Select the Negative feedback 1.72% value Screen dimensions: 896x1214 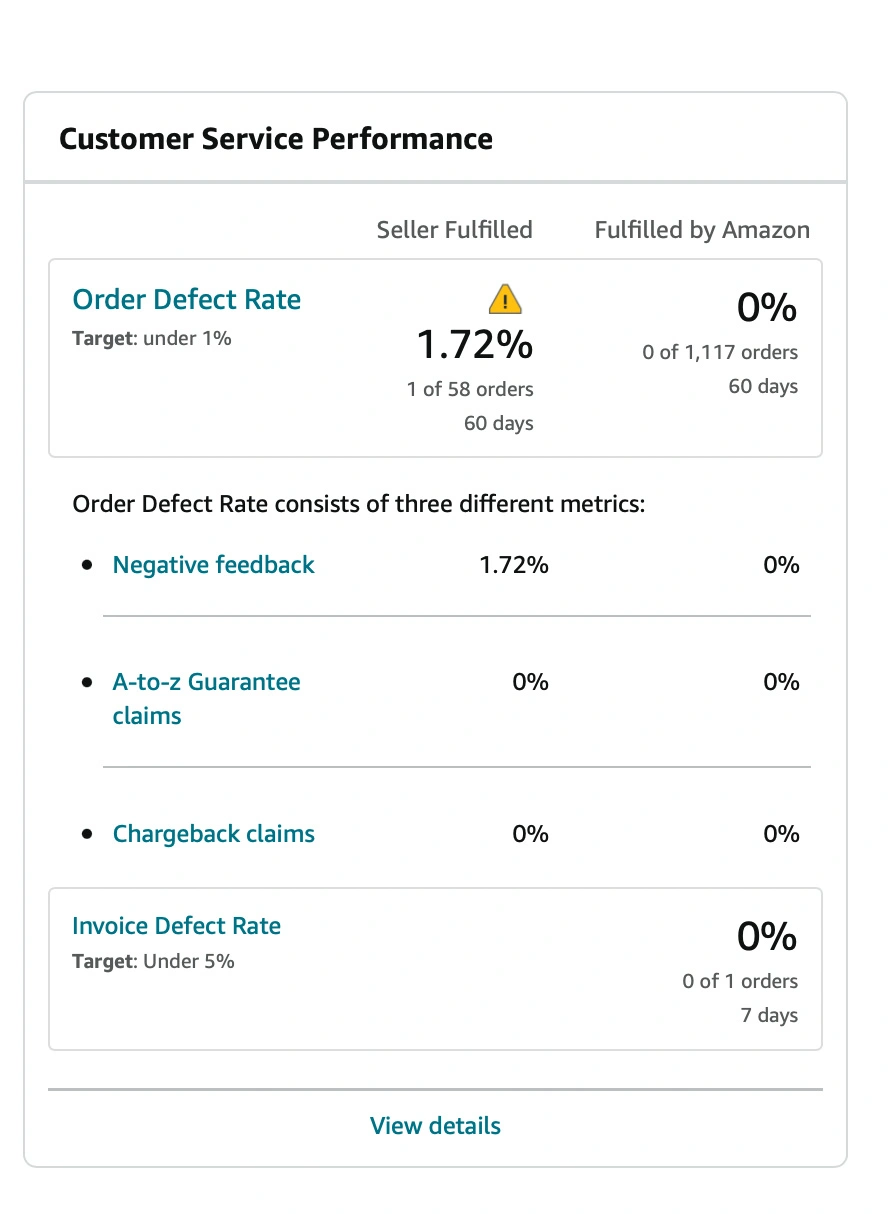point(515,565)
